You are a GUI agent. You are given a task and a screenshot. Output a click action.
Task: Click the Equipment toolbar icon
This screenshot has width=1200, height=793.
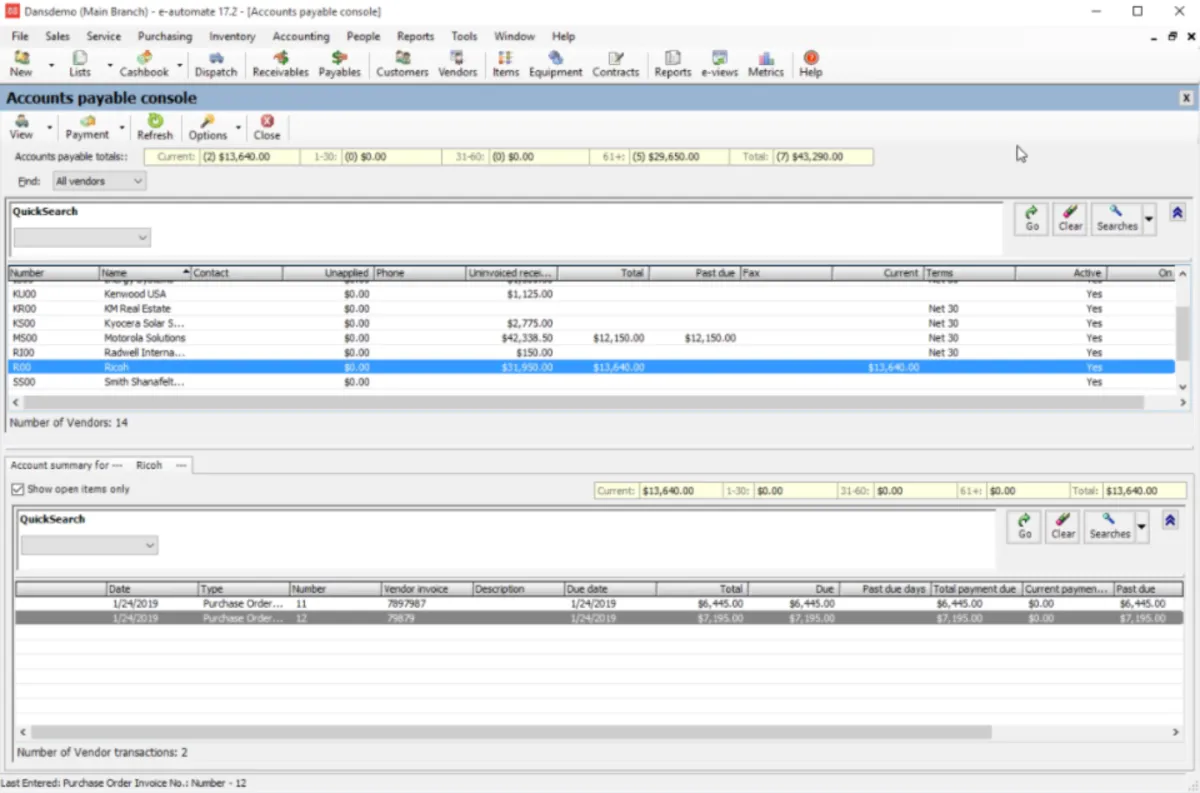(x=555, y=64)
